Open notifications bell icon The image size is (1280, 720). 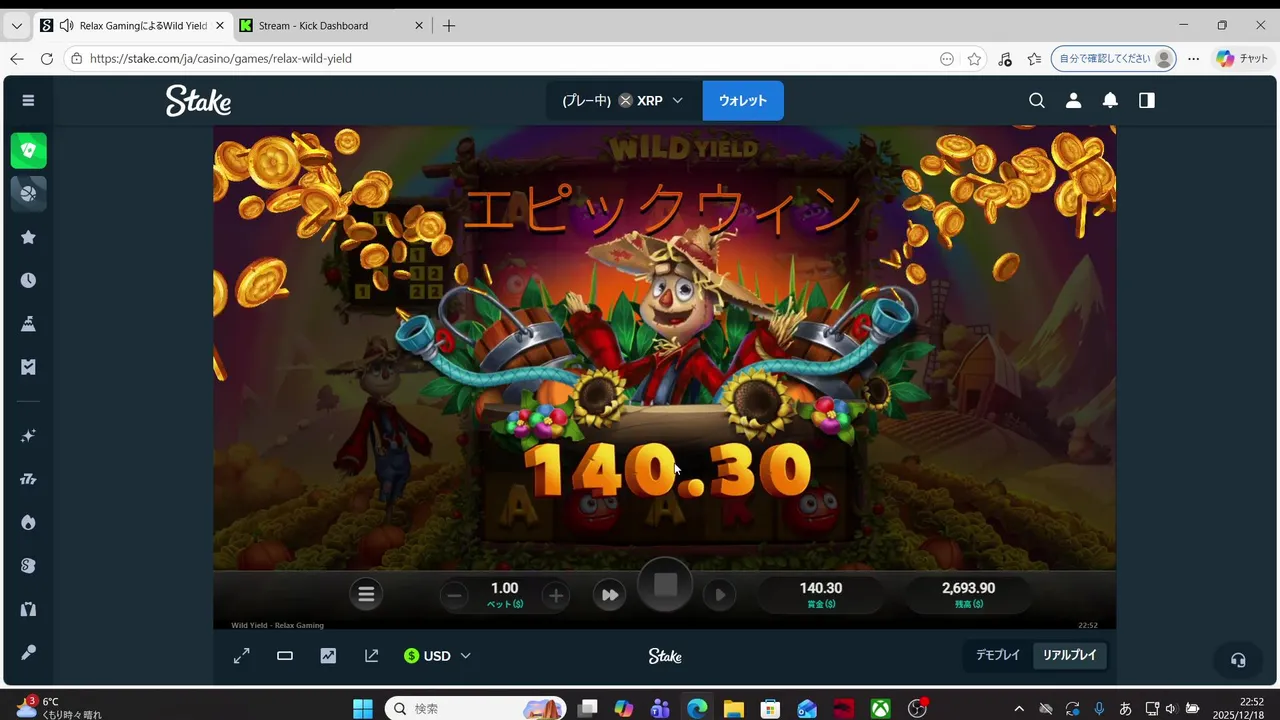tap(1110, 100)
